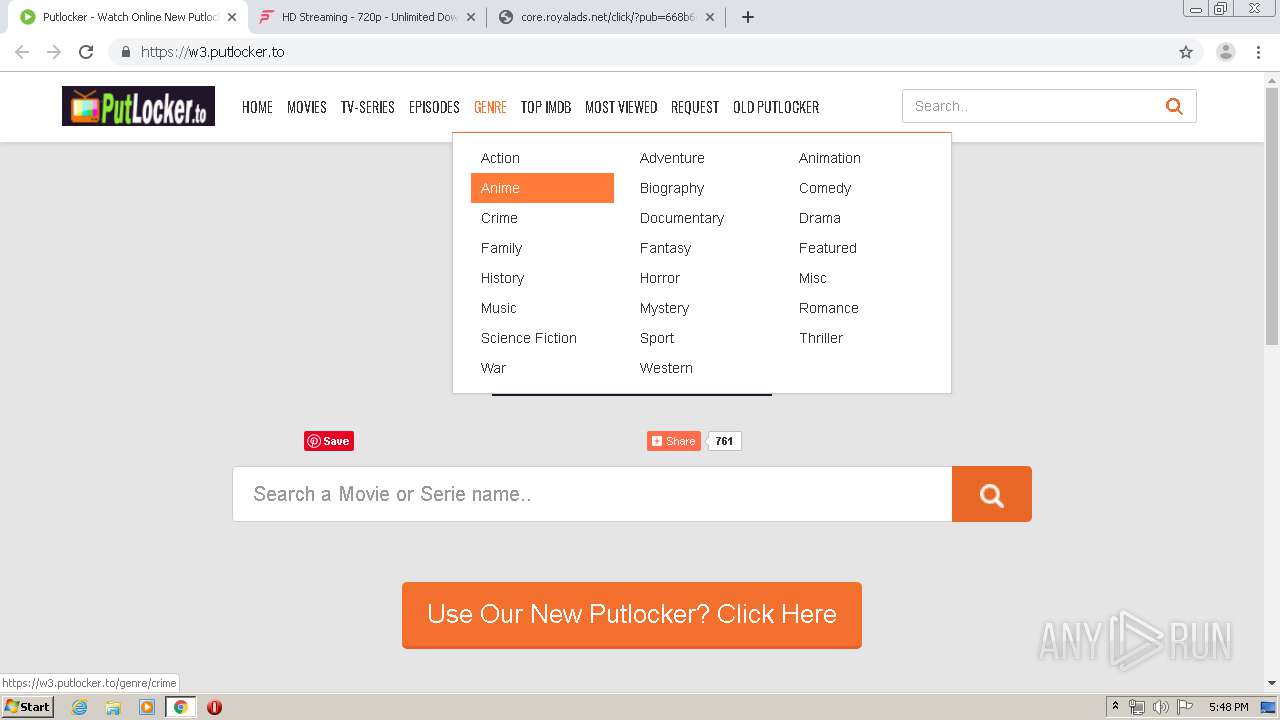Click the red Opera taskbar icon
Screen dimensions: 1280x720
coord(214,707)
